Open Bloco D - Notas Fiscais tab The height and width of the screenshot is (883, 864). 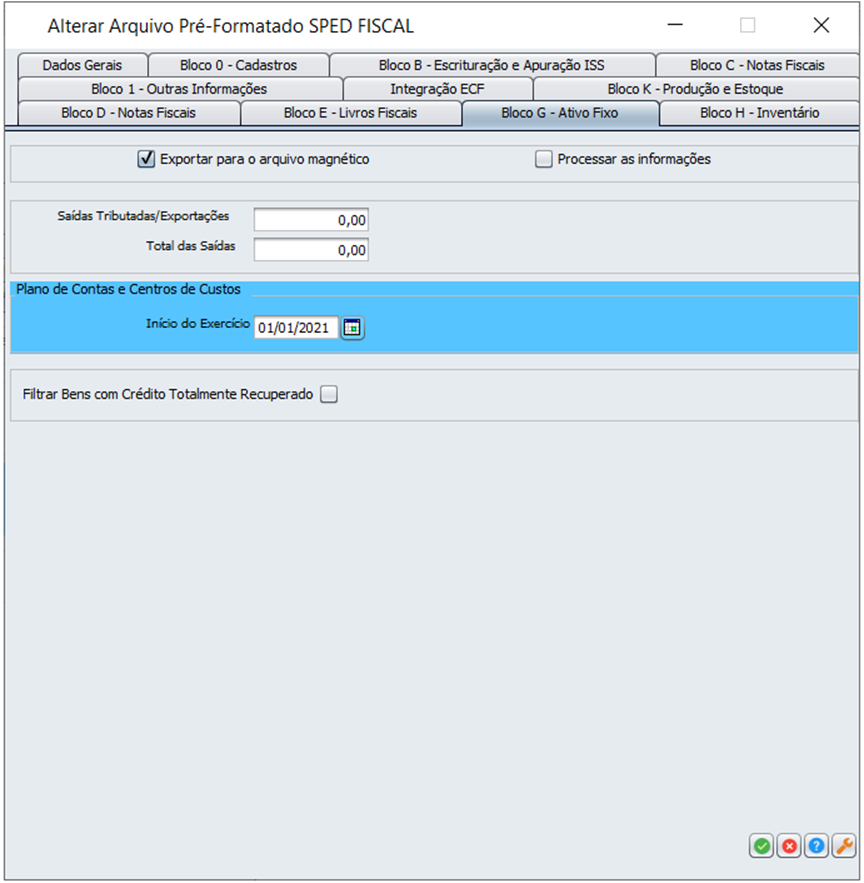point(128,113)
